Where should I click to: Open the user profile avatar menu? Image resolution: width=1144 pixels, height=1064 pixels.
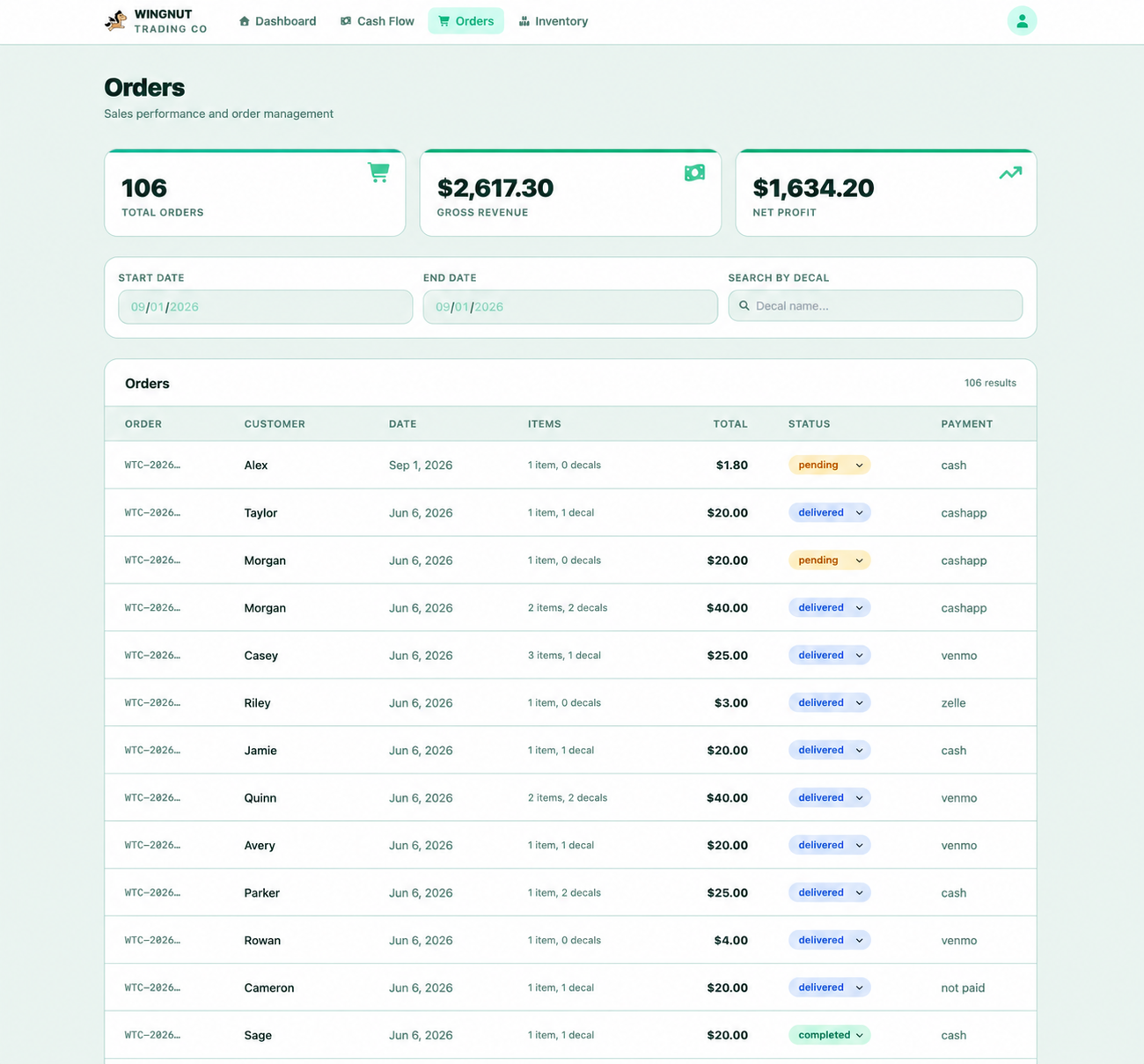point(1022,21)
